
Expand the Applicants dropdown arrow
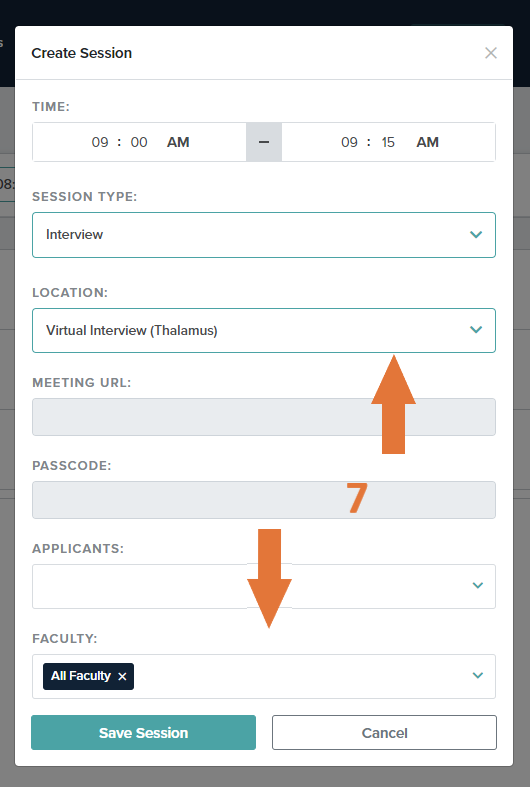[x=478, y=585]
